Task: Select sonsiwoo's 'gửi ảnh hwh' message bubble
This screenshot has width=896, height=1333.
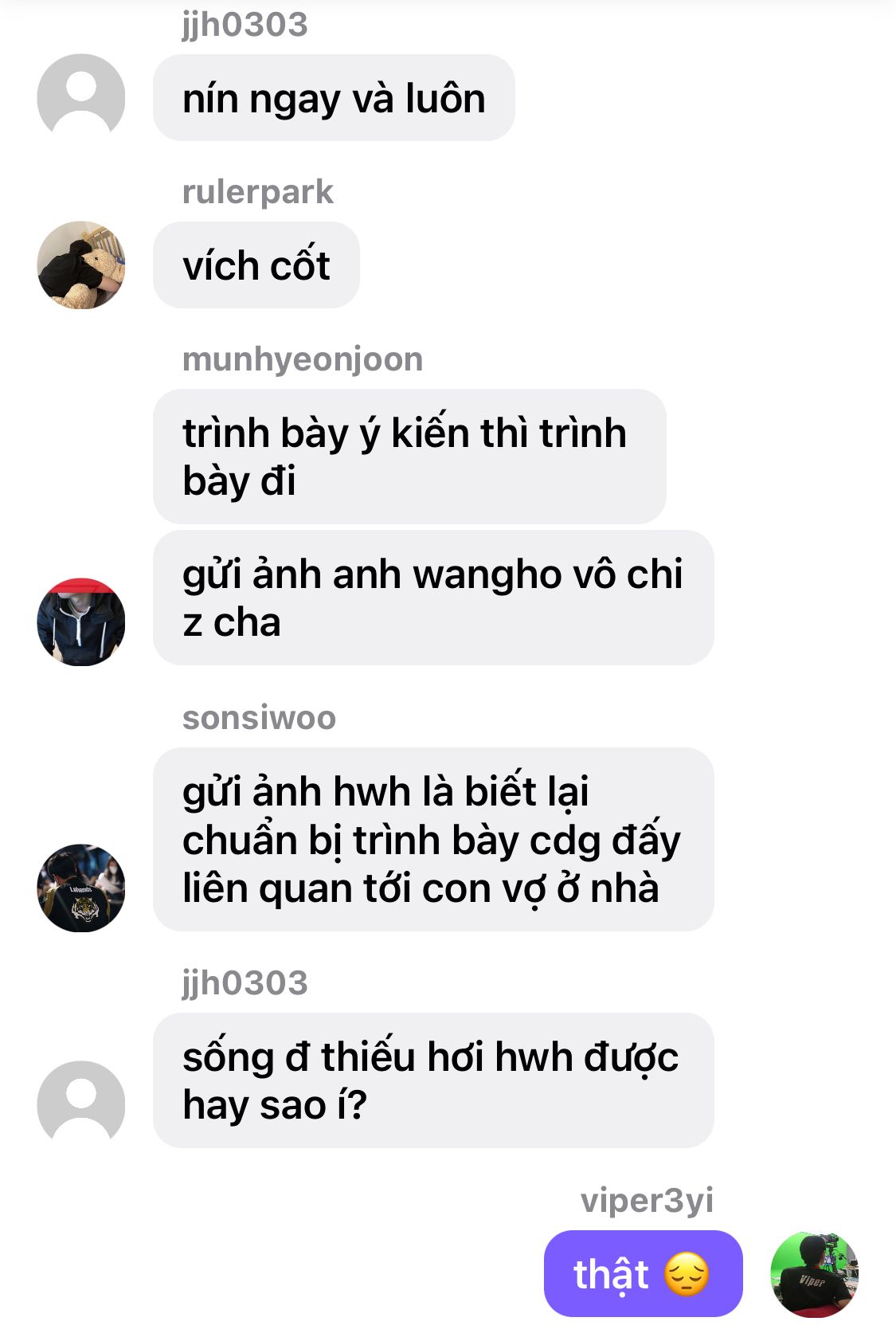Action: tap(433, 839)
